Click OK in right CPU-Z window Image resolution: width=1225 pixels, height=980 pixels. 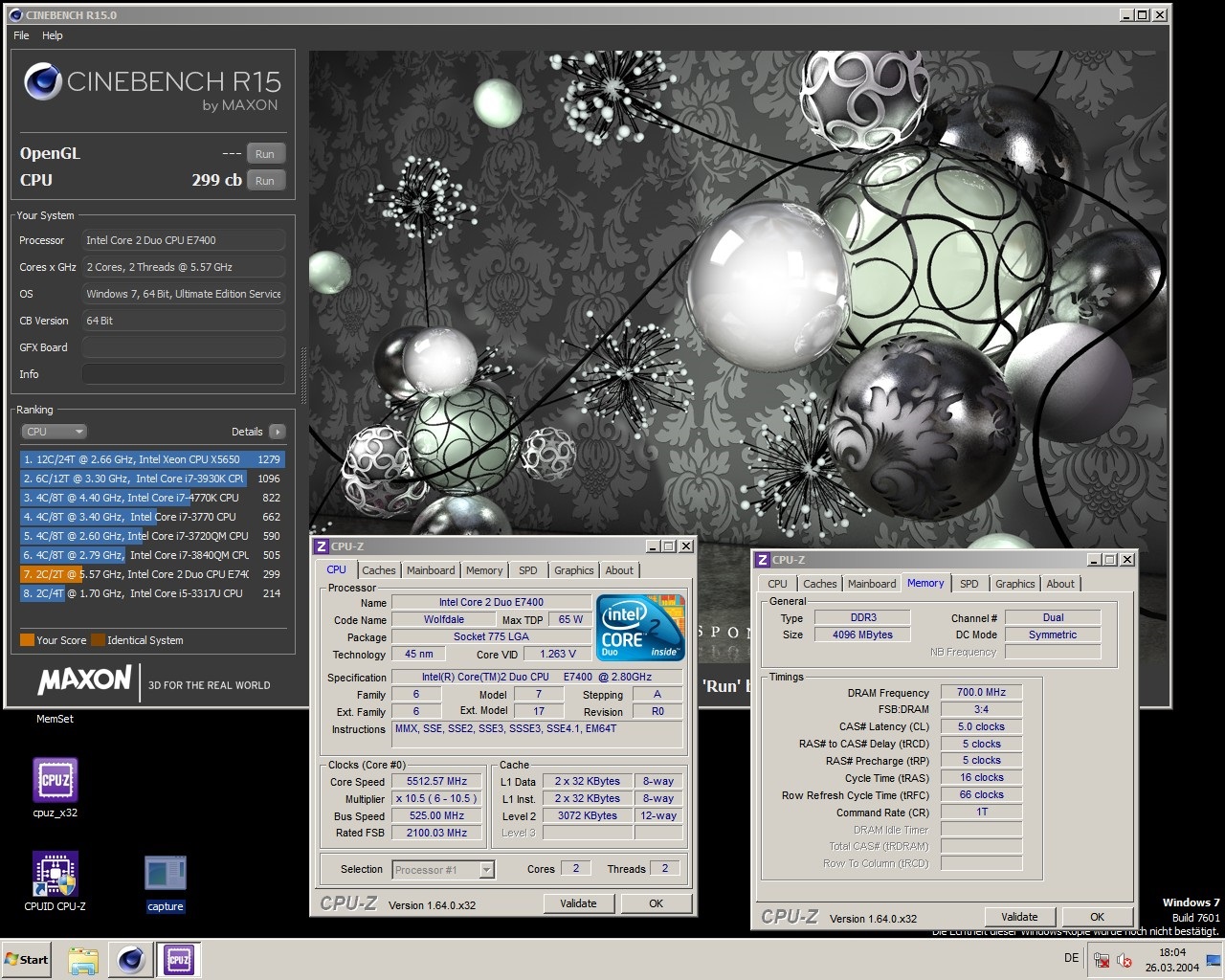click(x=1097, y=917)
